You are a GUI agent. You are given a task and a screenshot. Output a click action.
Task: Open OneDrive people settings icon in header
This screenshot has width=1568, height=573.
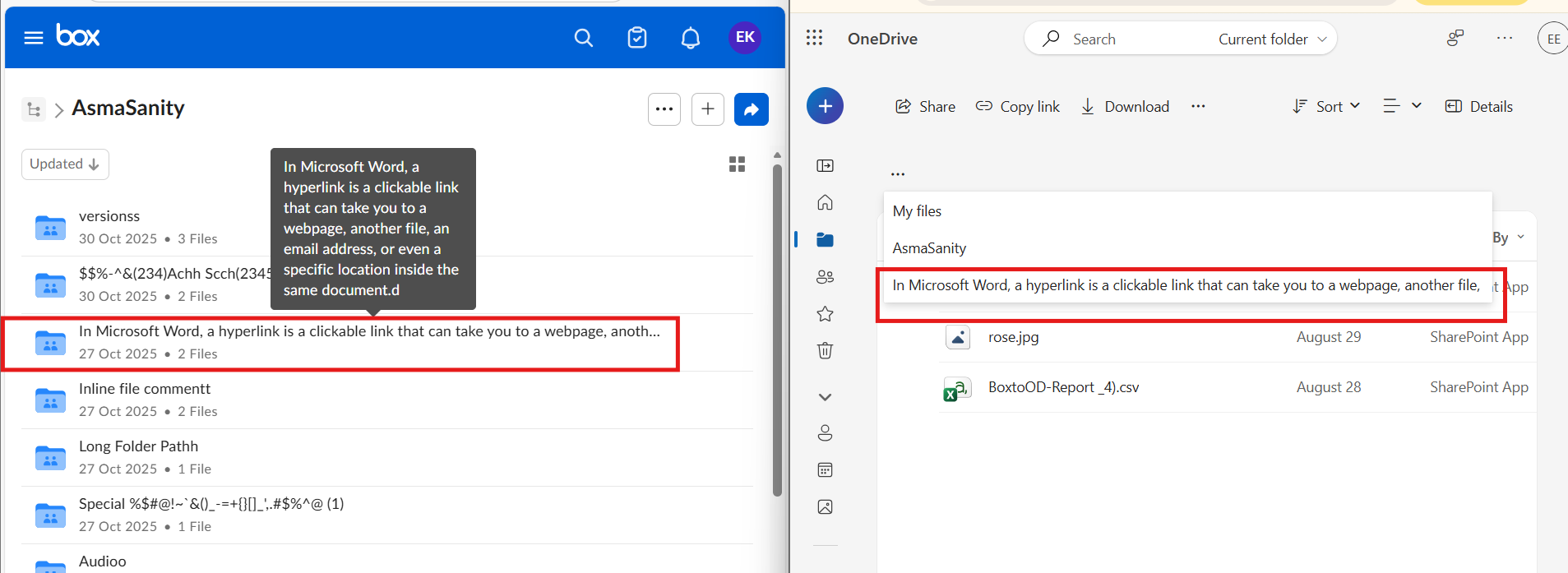[1455, 38]
